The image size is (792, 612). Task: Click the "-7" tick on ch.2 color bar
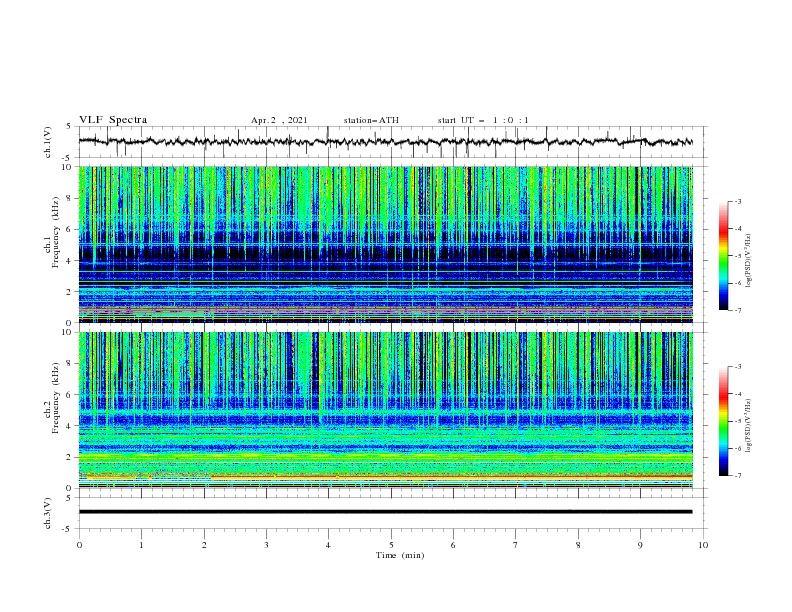(737, 476)
